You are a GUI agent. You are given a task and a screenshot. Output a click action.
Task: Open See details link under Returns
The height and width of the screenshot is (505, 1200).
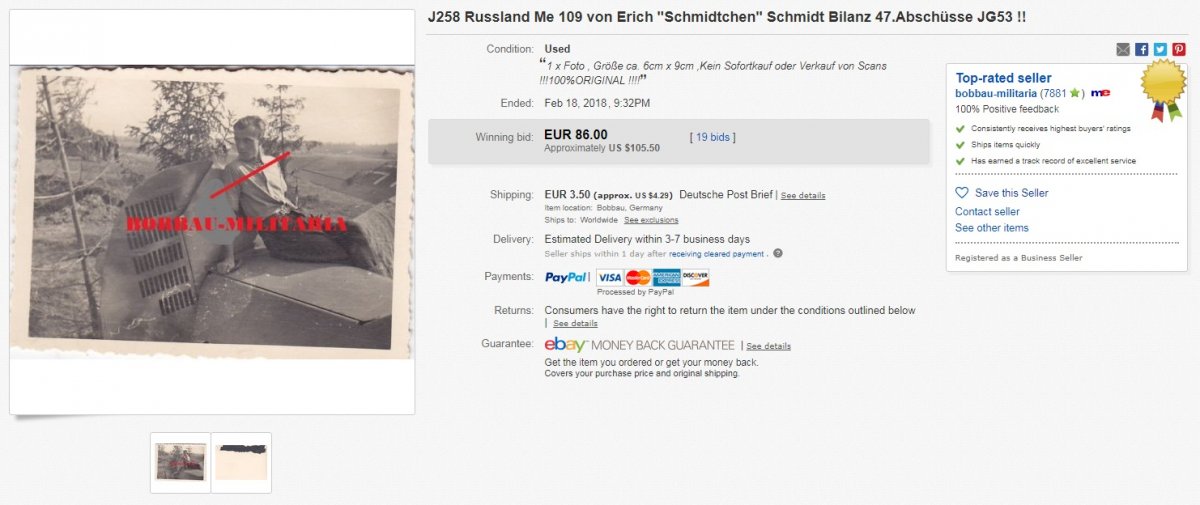coord(575,324)
